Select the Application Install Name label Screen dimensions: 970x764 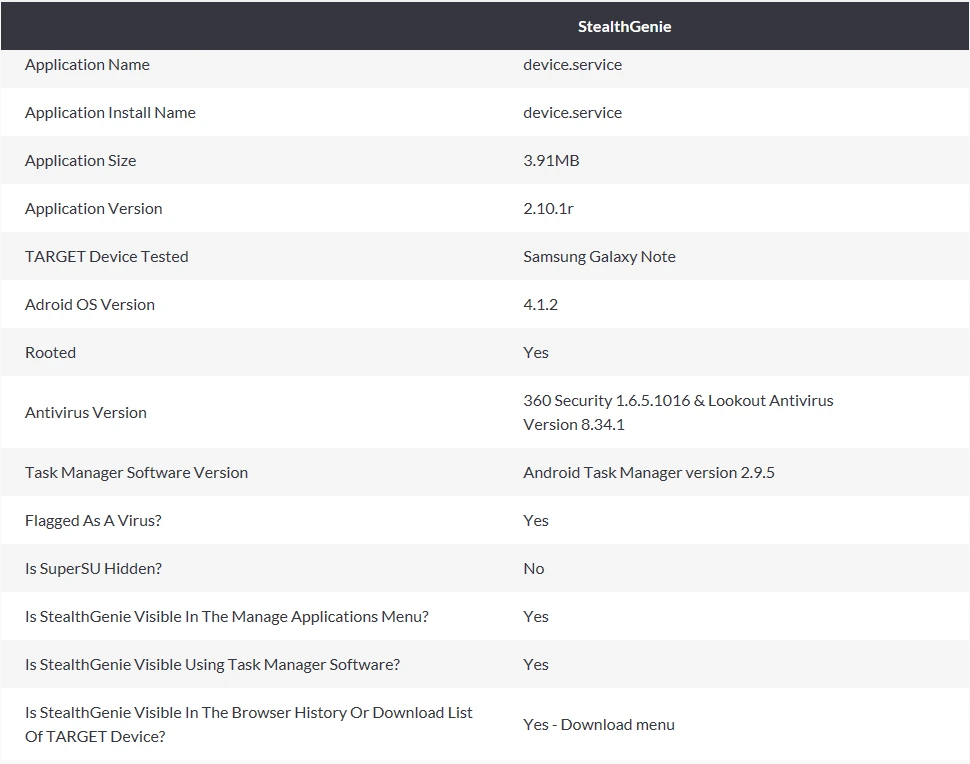tap(110, 113)
